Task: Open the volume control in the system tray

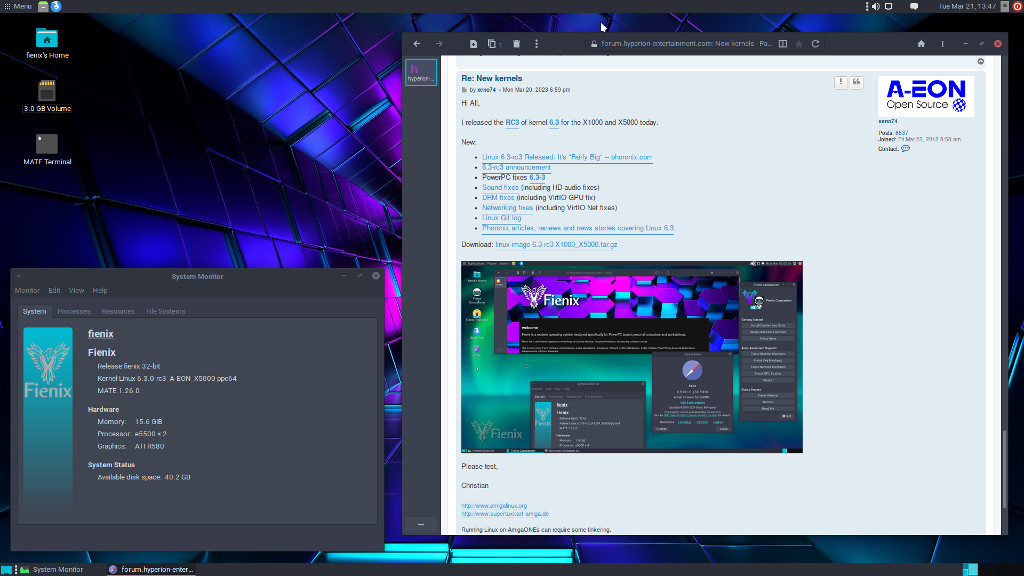Action: 876,7
